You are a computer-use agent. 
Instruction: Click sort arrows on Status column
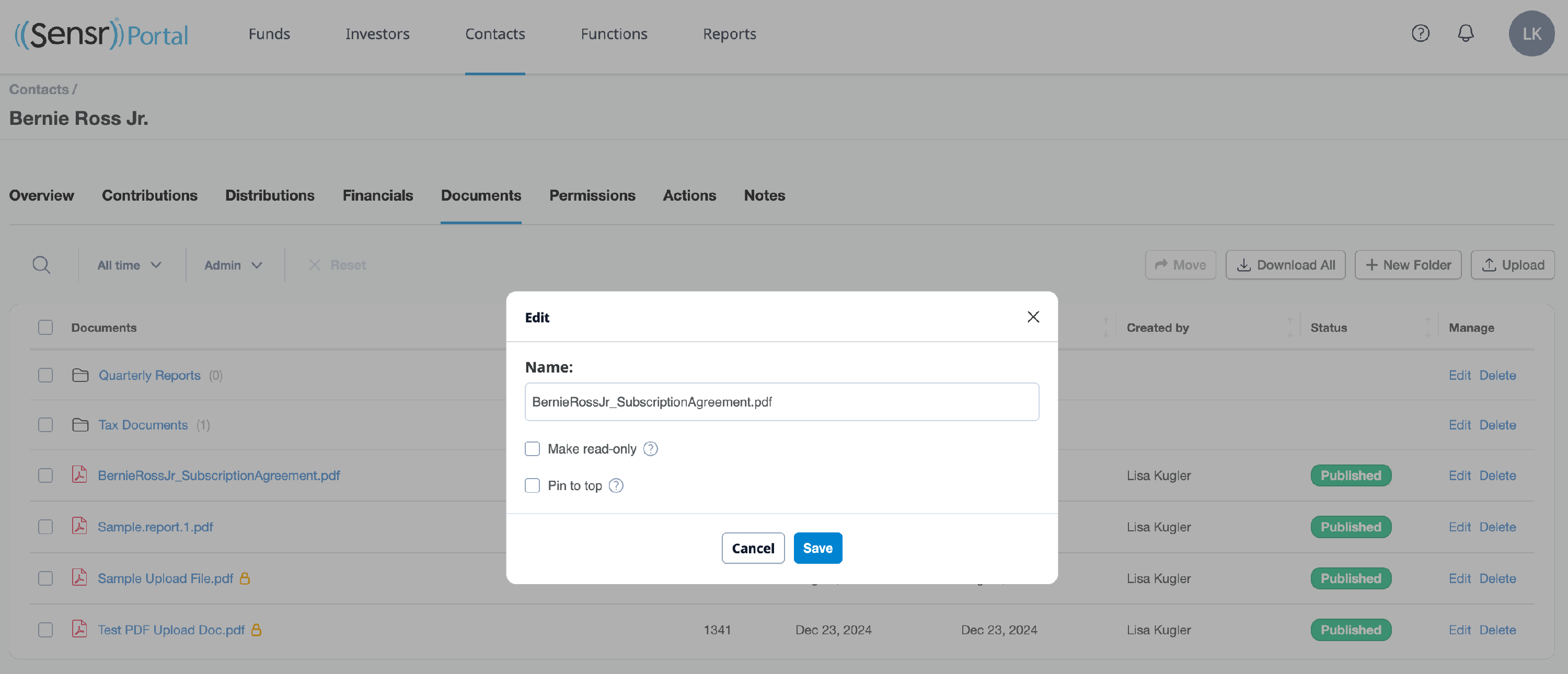1428,327
